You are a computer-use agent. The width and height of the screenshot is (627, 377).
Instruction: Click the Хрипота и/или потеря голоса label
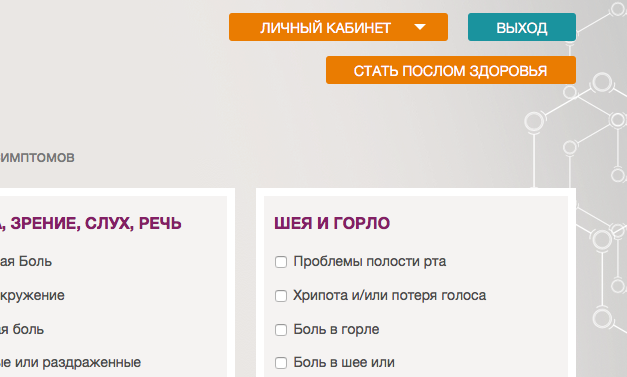coord(389,295)
